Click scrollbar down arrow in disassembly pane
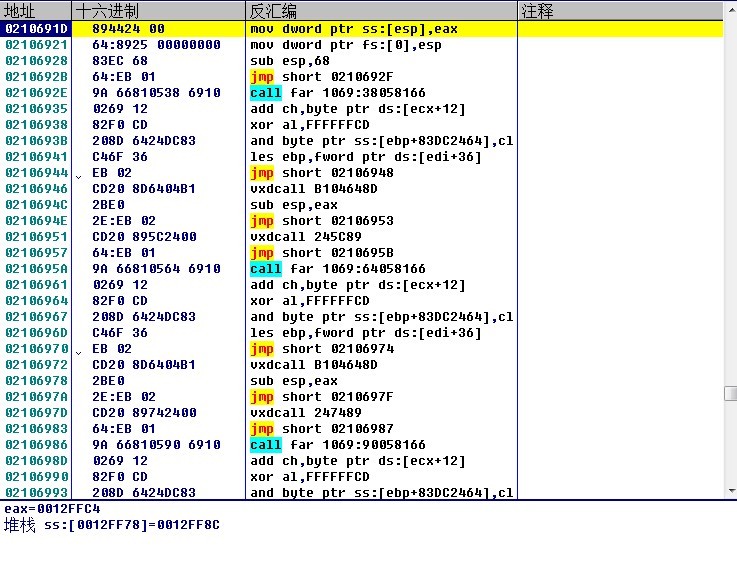 (x=730, y=491)
